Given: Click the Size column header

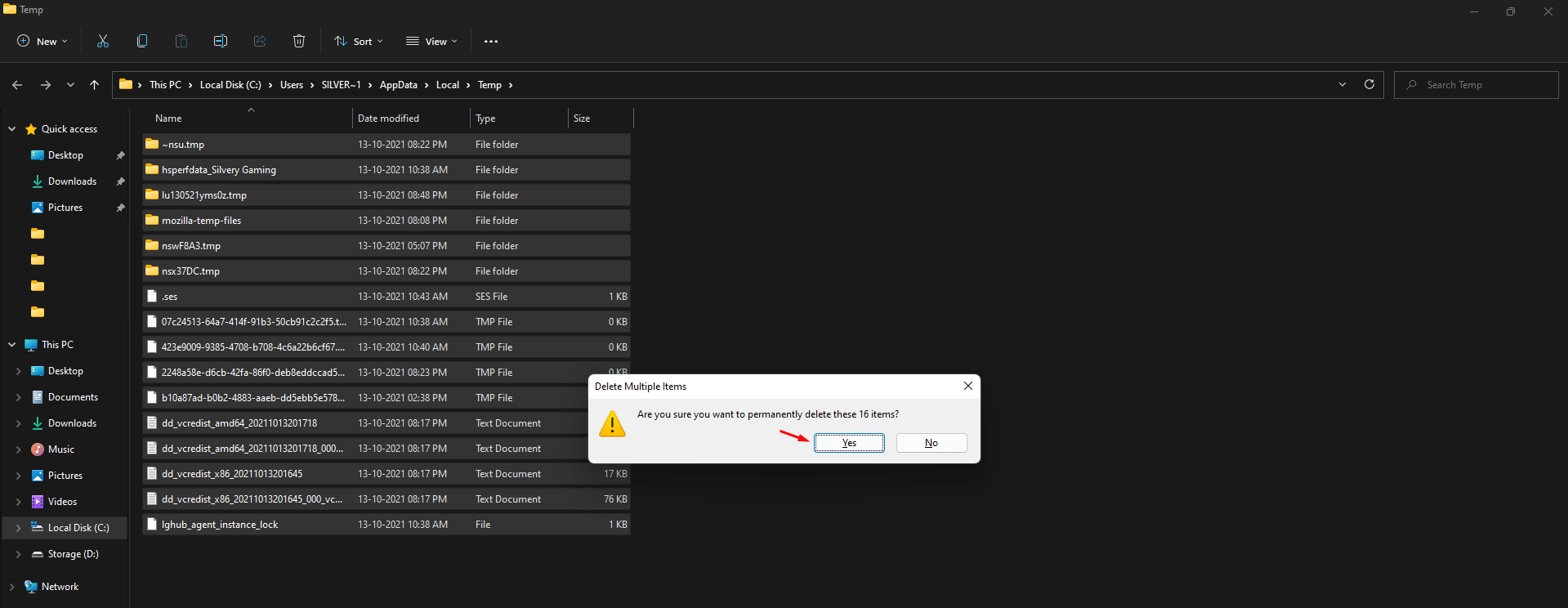Looking at the screenshot, I should tap(601, 118).
